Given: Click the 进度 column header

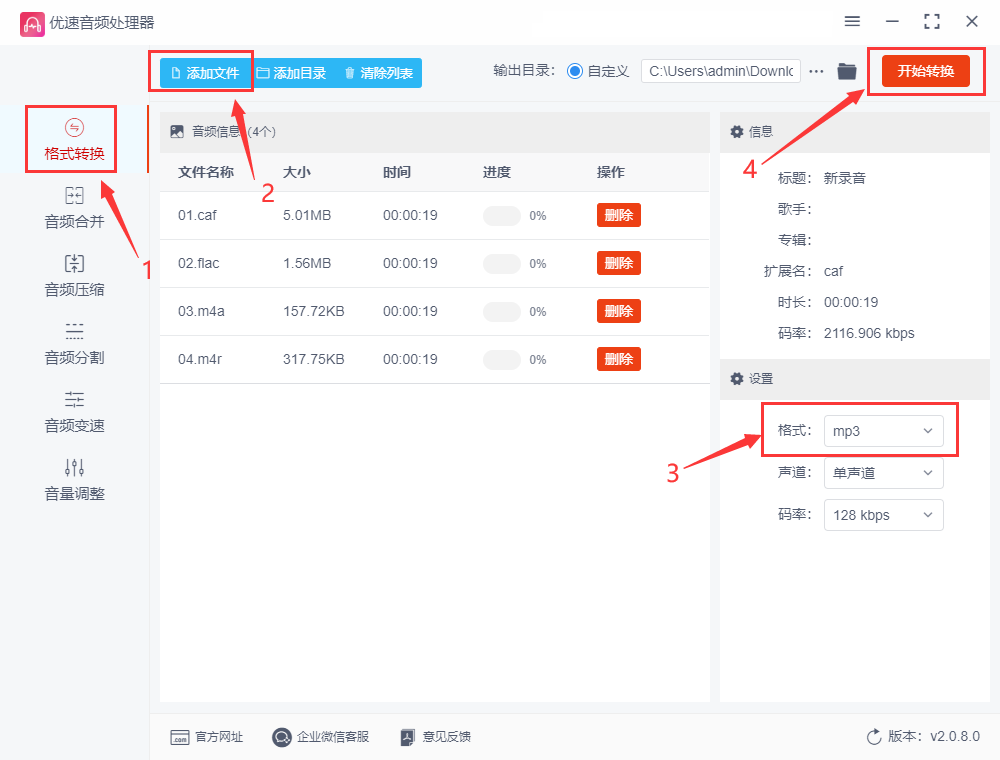Looking at the screenshot, I should click(x=497, y=172).
